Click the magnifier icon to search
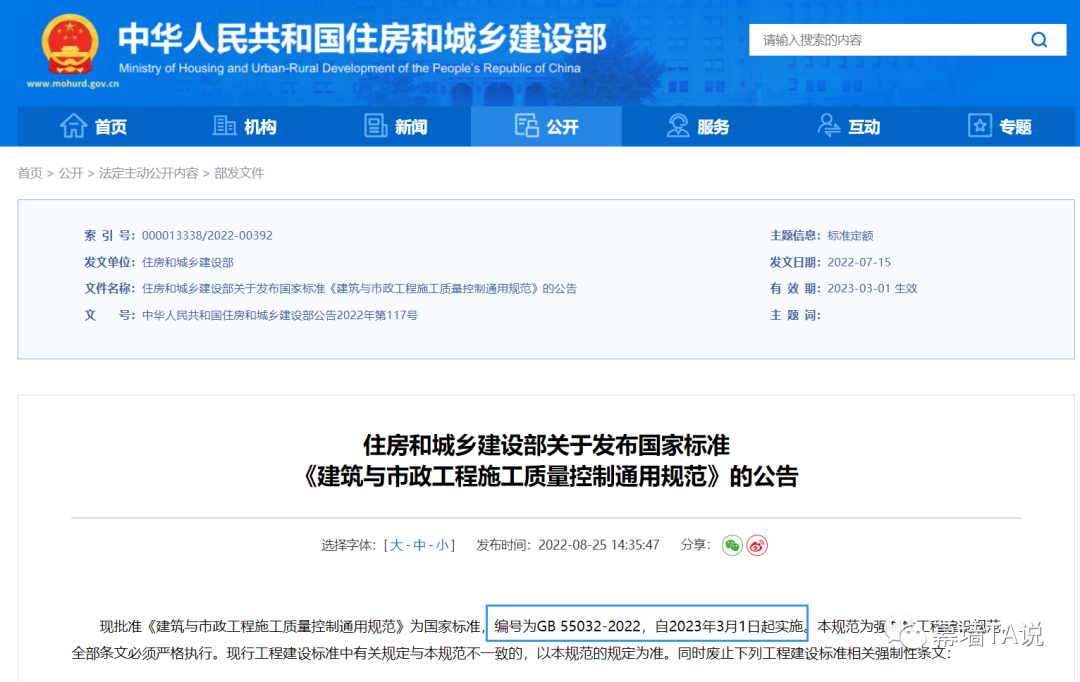The width and height of the screenshot is (1080, 682). [1039, 39]
